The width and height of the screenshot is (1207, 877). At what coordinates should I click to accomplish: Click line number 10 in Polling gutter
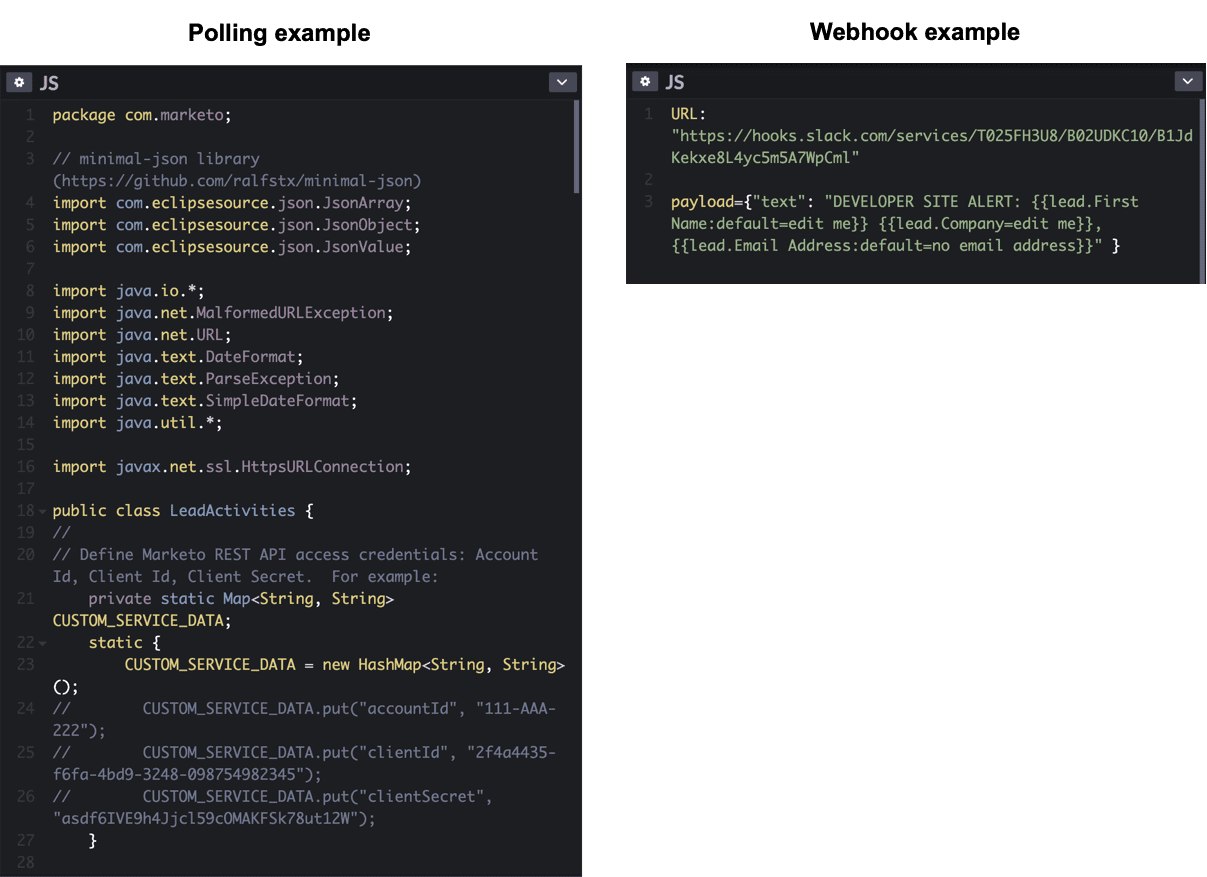click(26, 335)
